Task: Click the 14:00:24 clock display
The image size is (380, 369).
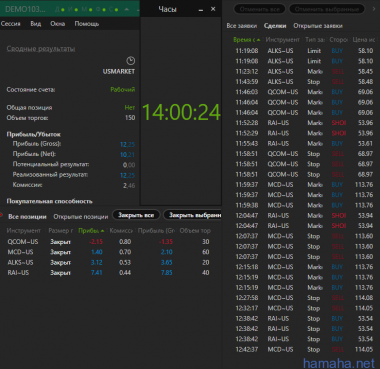Action: 181,112
